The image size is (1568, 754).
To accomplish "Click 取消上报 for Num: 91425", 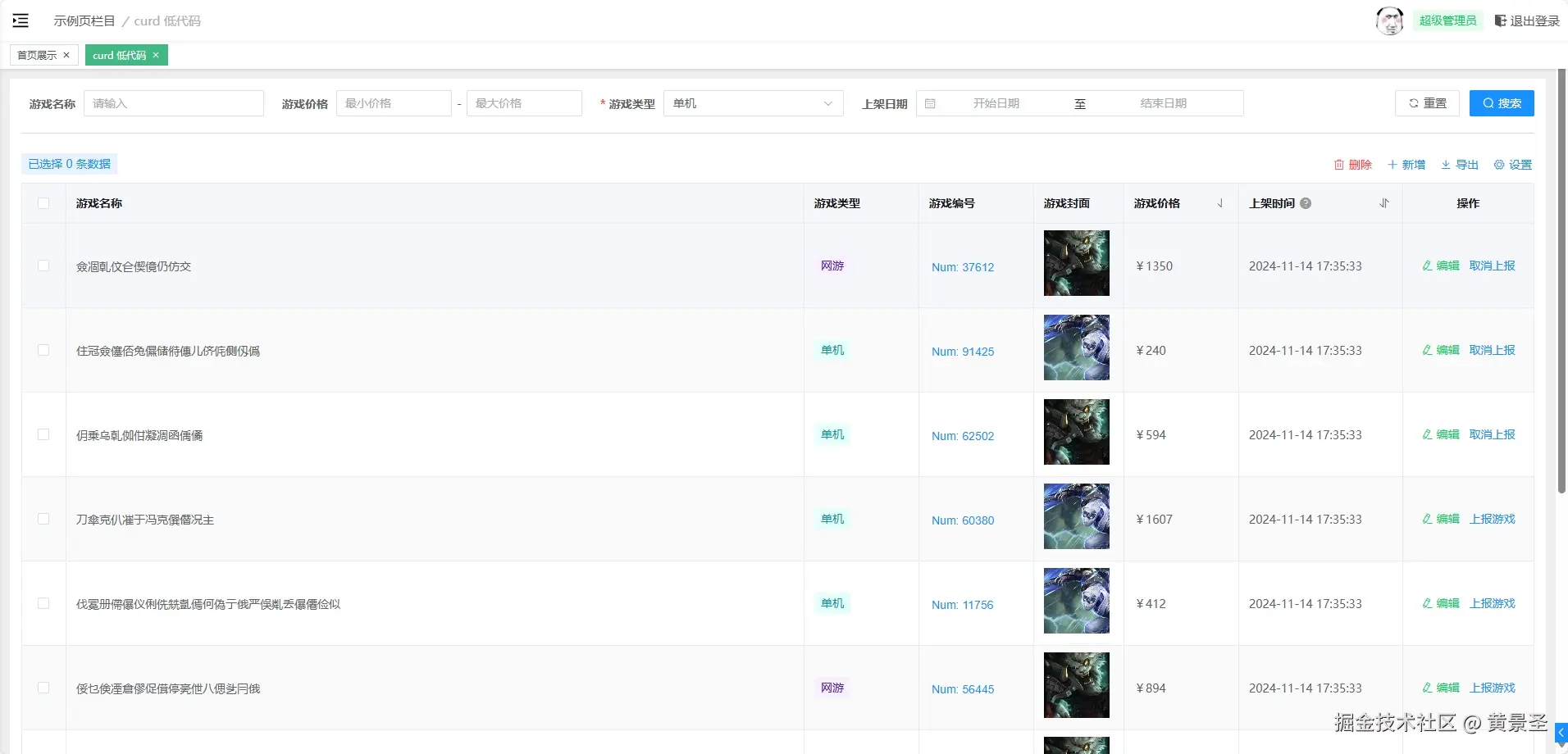I will pyautogui.click(x=1493, y=350).
